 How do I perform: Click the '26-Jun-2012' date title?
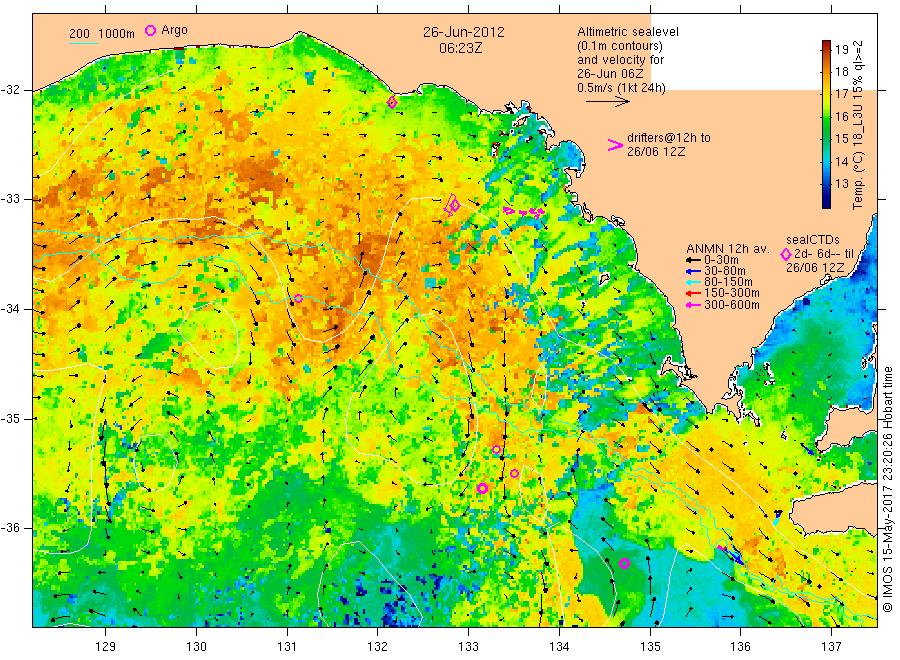tap(464, 32)
